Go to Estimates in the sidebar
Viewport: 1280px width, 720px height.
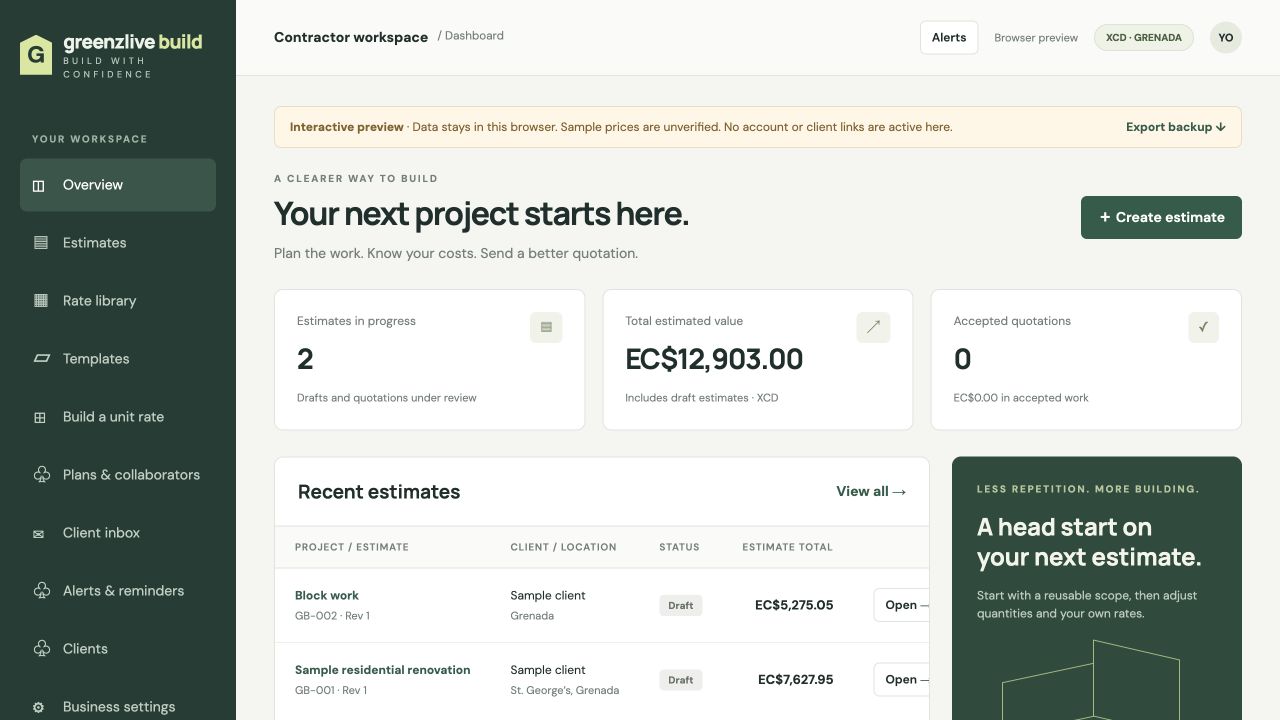(118, 243)
